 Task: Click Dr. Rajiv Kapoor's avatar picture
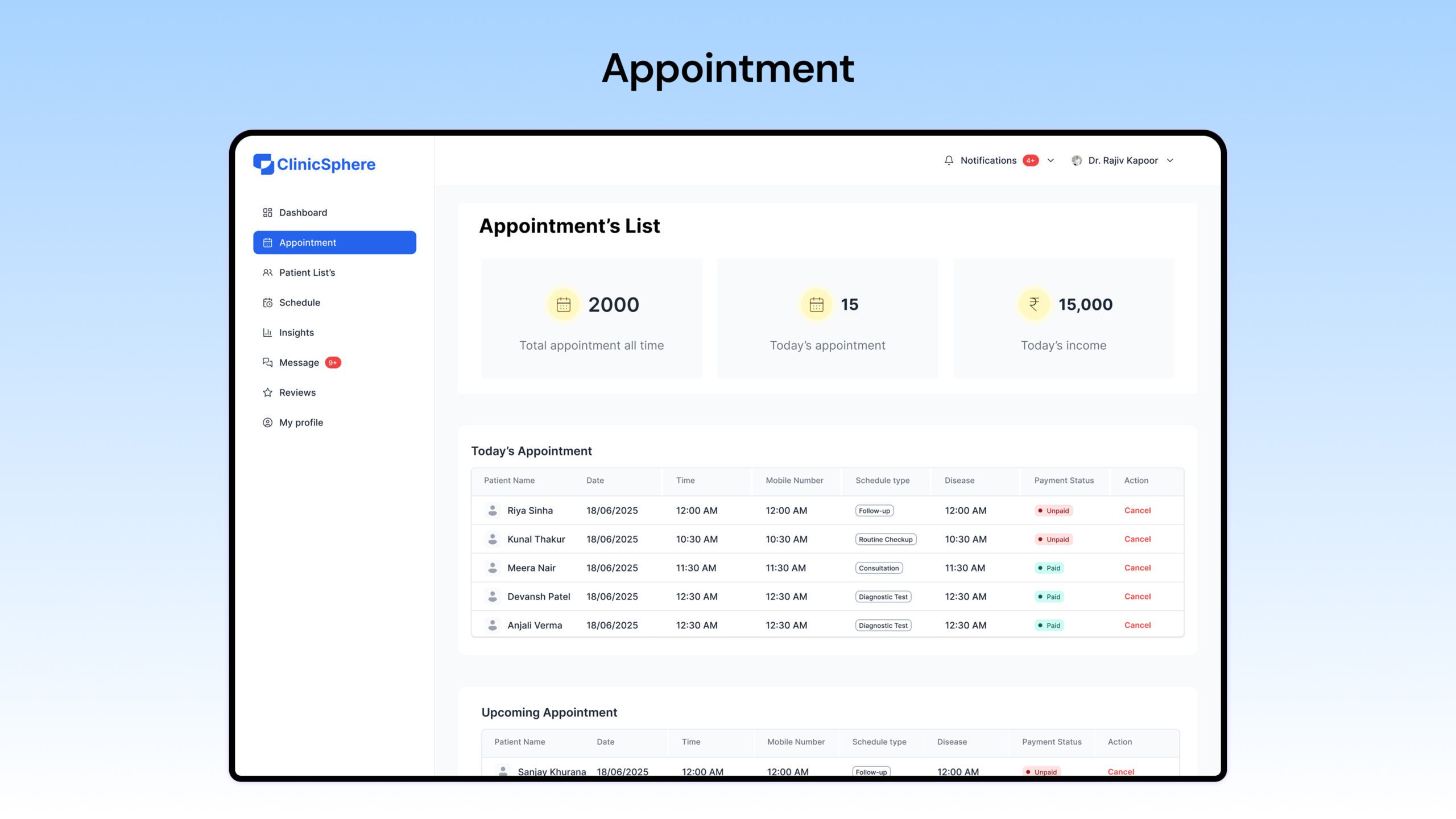click(1076, 160)
